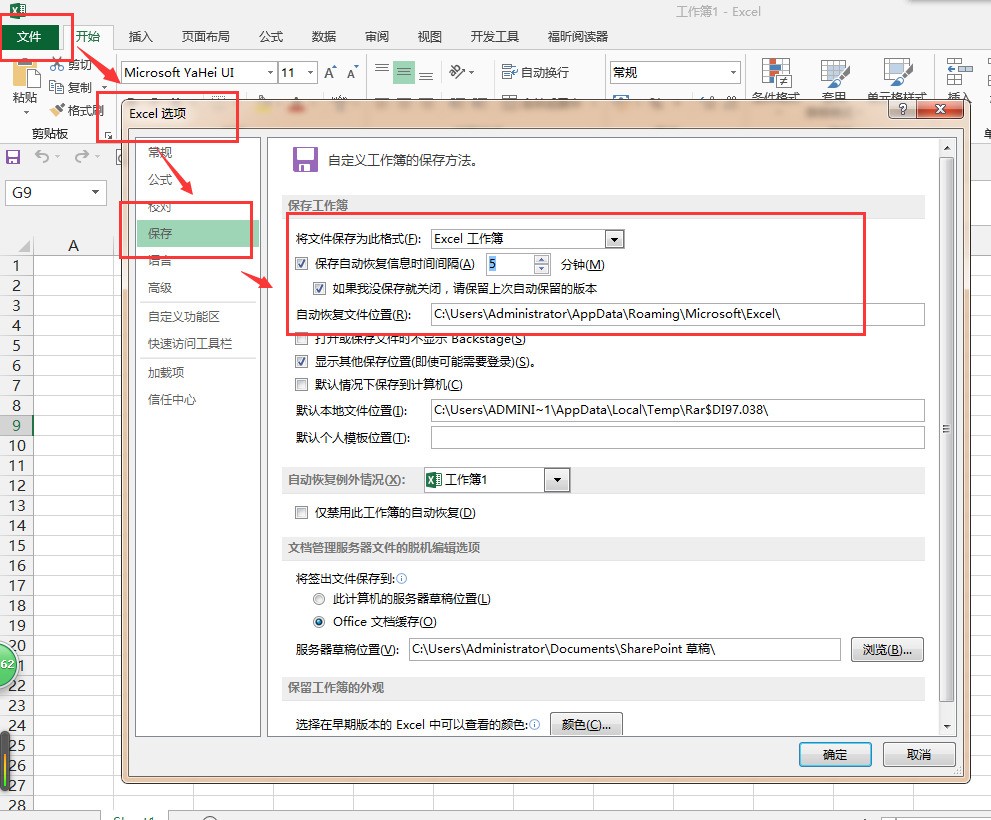991x820 pixels.
Task: Select 公式 in options sidebar
Action: pyautogui.click(x=160, y=180)
